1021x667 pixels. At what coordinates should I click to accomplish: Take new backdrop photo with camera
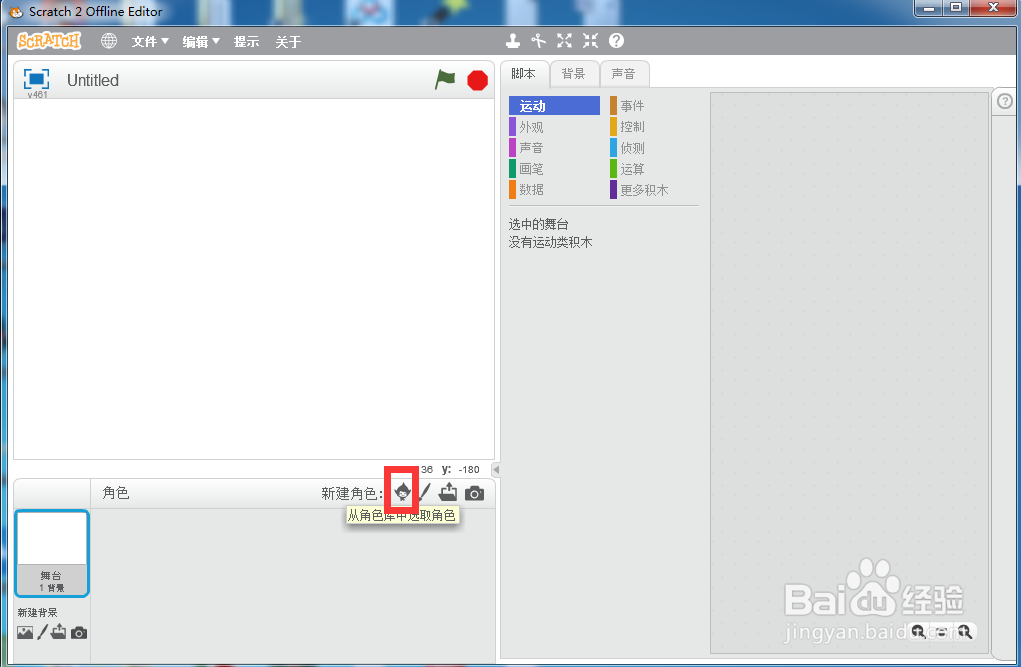click(x=79, y=632)
